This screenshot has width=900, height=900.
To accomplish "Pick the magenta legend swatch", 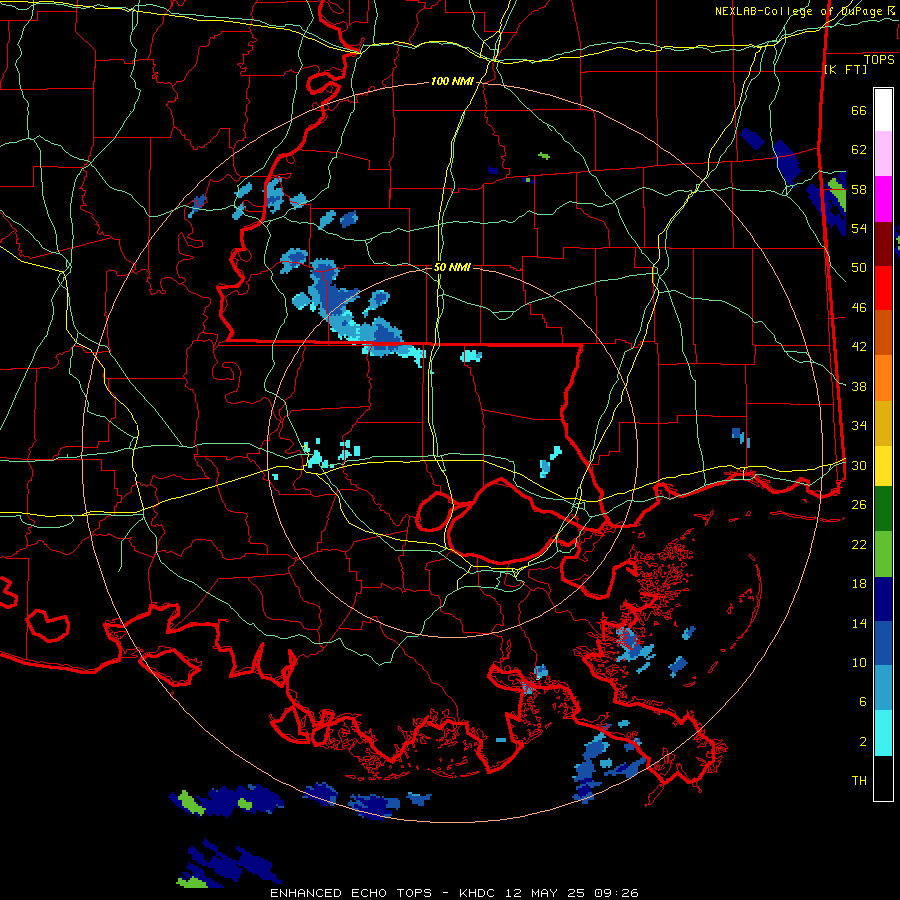I will click(x=883, y=199).
